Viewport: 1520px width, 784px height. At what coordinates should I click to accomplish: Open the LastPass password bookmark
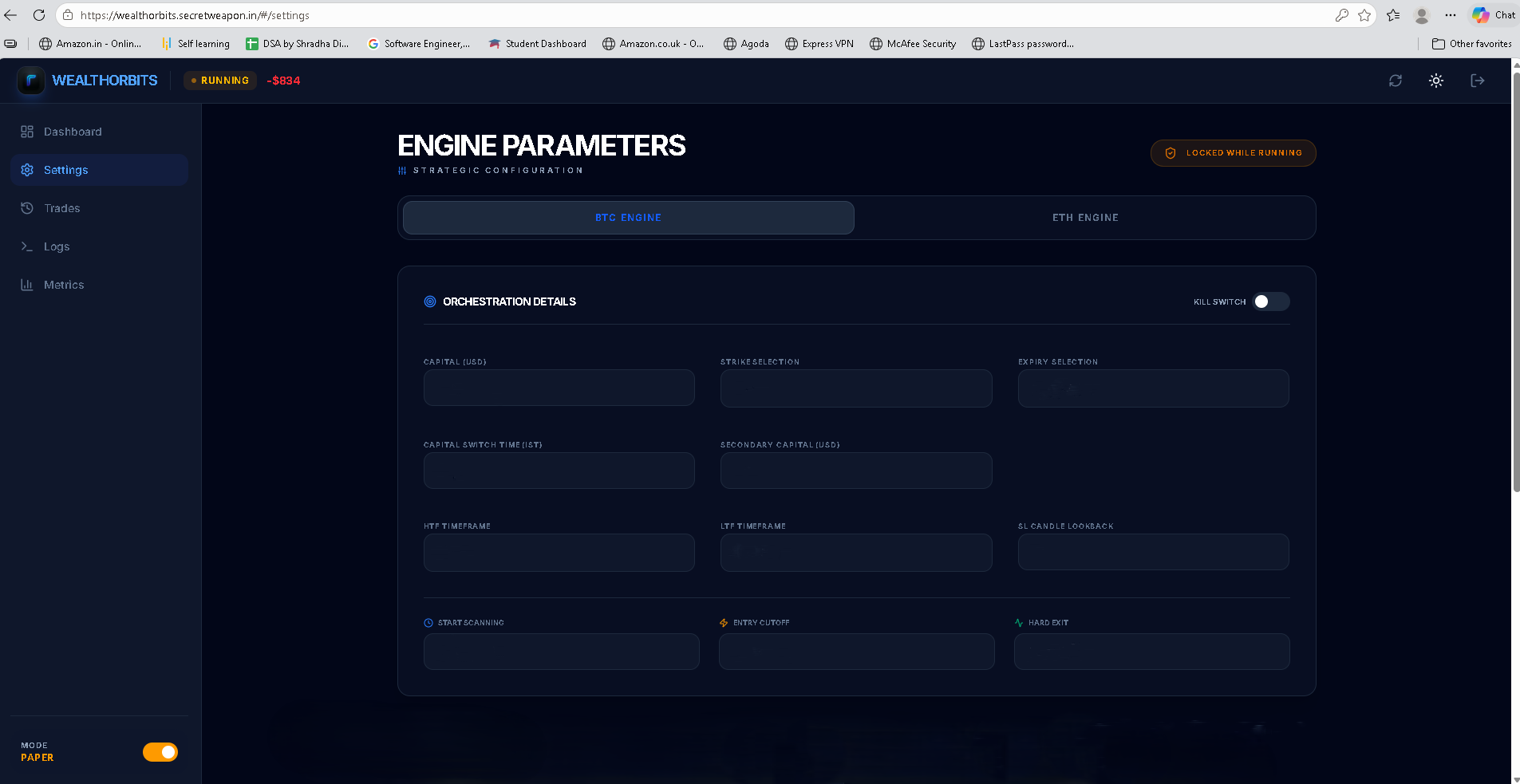pyautogui.click(x=1023, y=44)
